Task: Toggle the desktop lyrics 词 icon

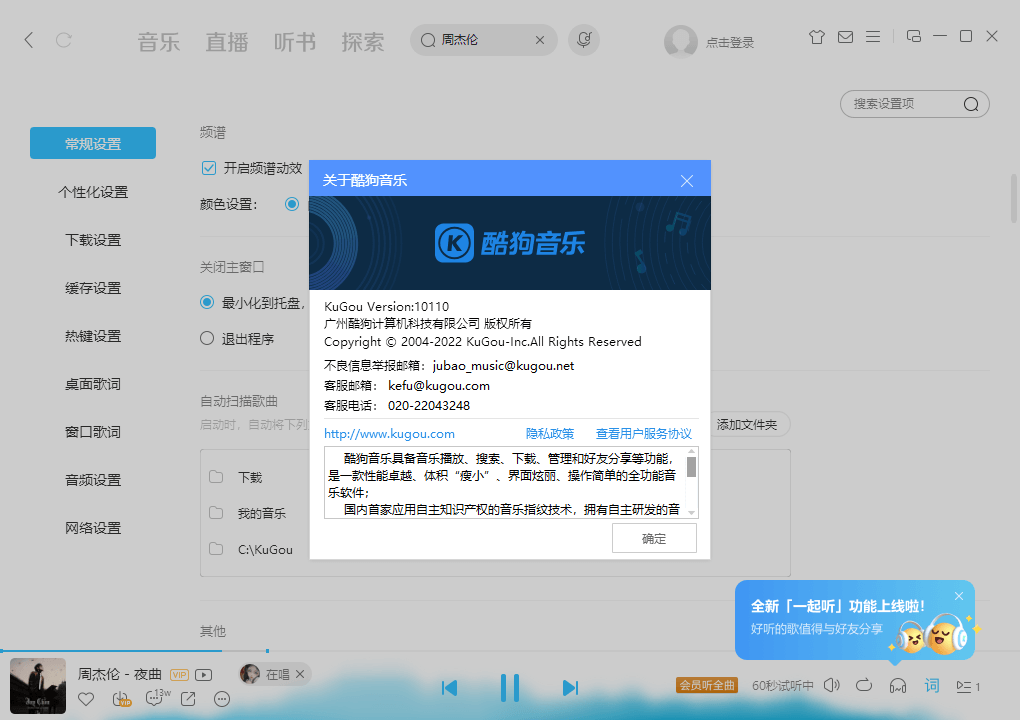Action: 932,686
